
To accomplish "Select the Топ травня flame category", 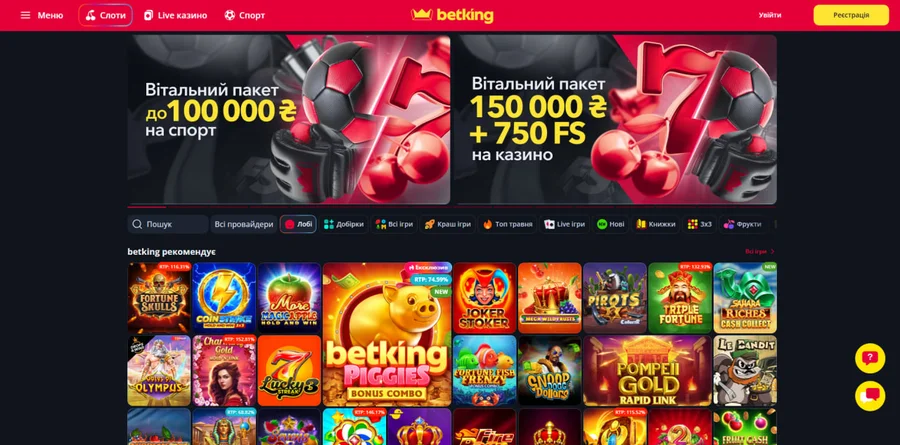I will click(x=508, y=225).
